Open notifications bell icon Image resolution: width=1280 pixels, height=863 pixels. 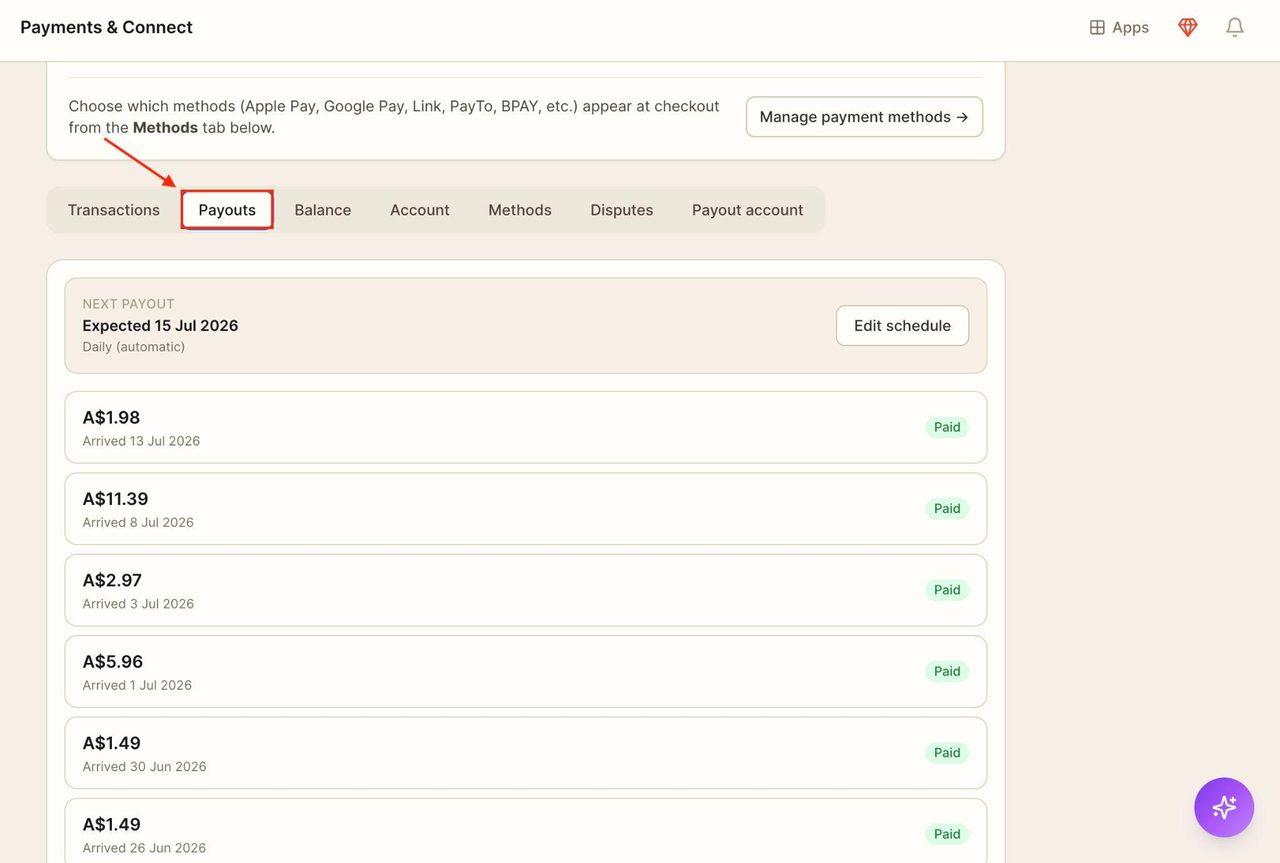[1235, 27]
